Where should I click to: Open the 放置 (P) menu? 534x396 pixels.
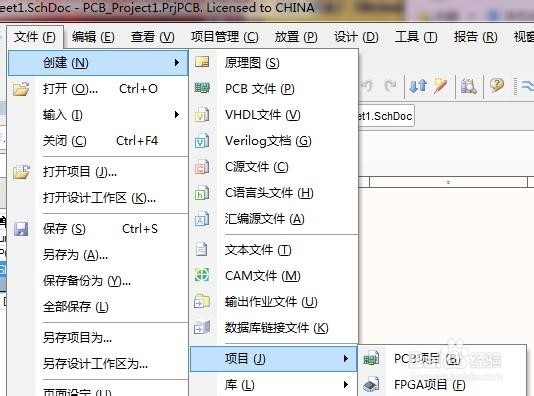[x=296, y=37]
